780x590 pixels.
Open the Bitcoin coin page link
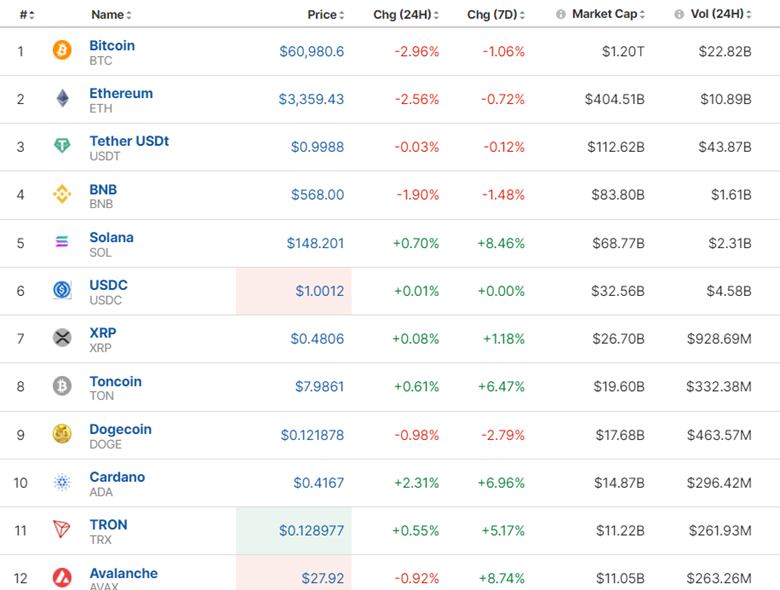click(x=112, y=45)
